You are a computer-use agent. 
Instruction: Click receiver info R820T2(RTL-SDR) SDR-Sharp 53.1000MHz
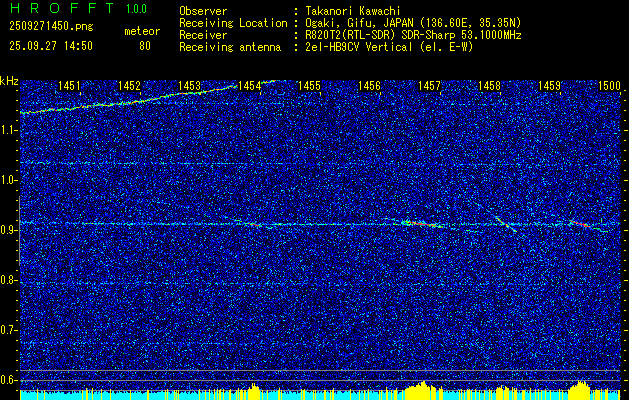tap(413, 35)
